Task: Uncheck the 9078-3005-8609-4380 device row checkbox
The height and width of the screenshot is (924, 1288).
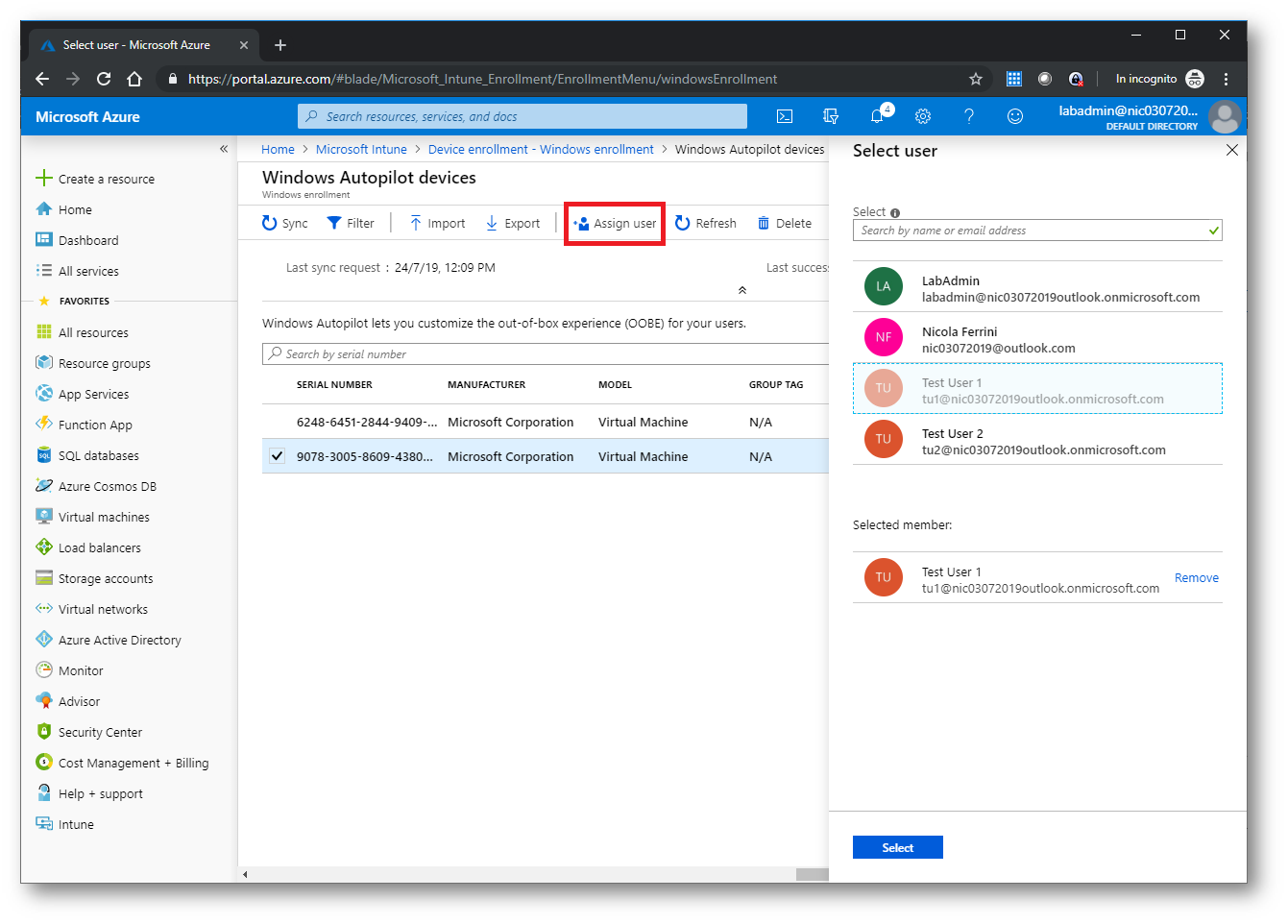Action: (278, 456)
